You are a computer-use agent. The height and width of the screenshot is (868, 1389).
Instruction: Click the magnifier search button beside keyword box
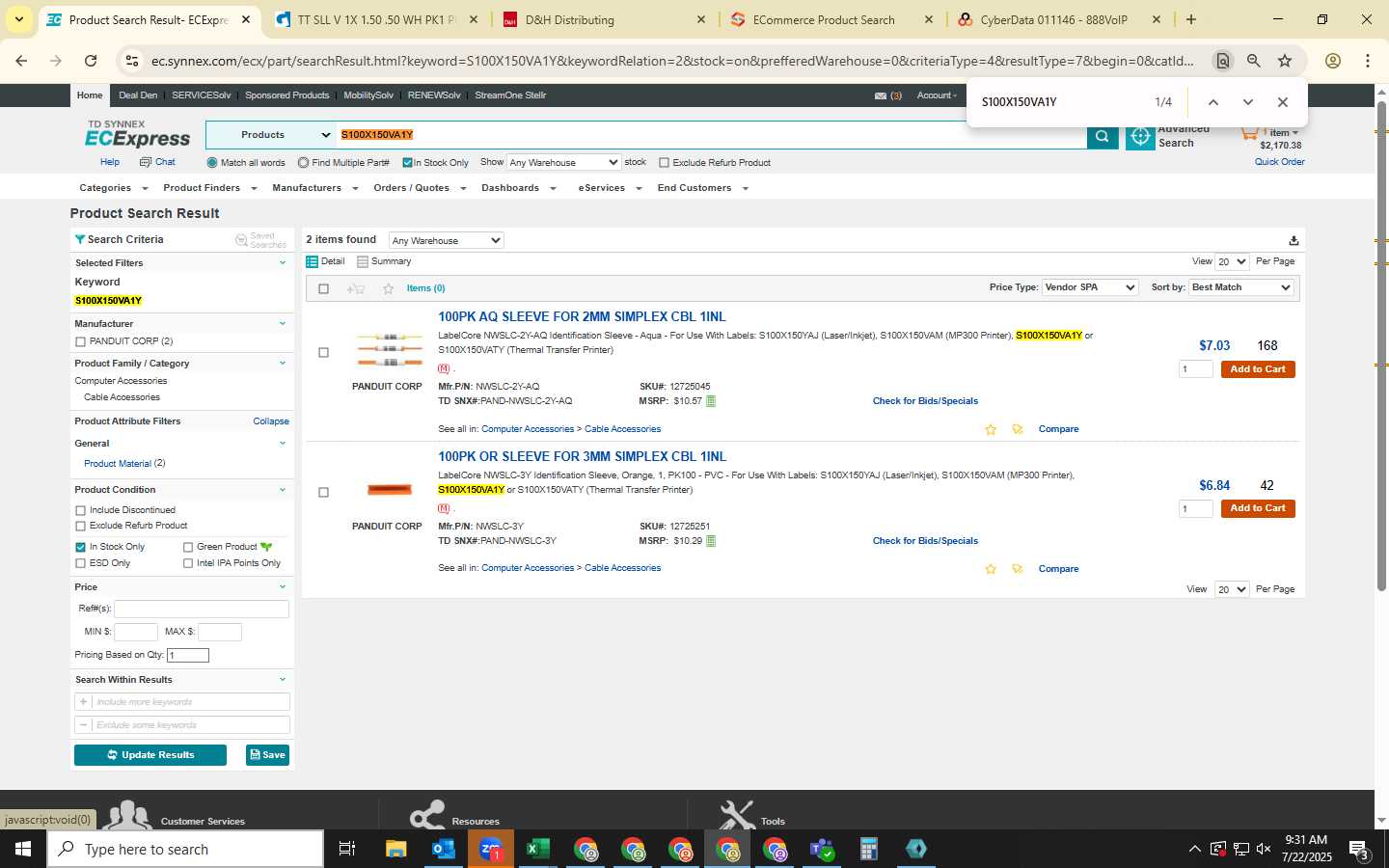pos(1102,136)
